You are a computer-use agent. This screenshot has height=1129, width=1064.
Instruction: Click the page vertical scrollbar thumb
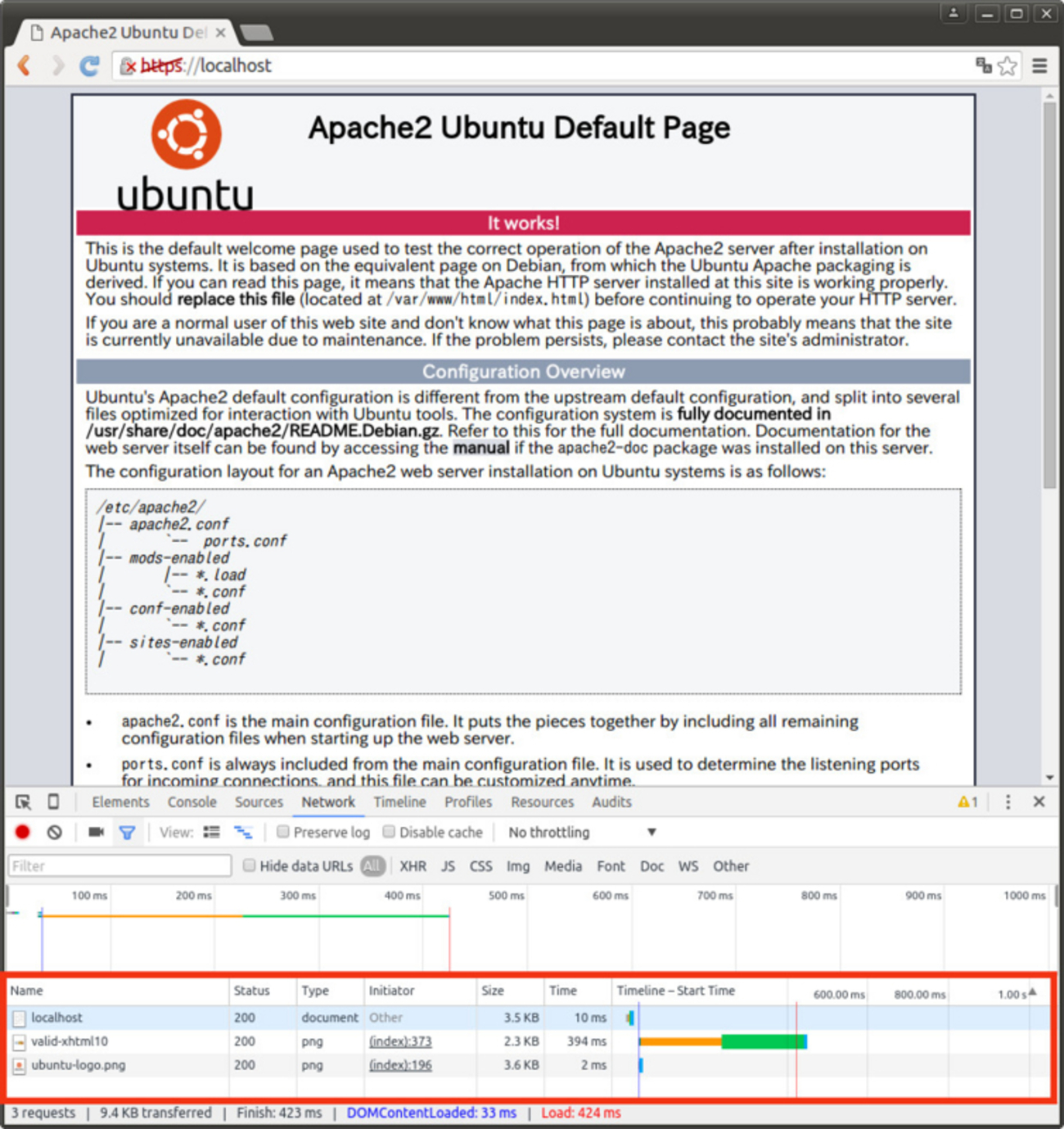pyautogui.click(x=1049, y=295)
